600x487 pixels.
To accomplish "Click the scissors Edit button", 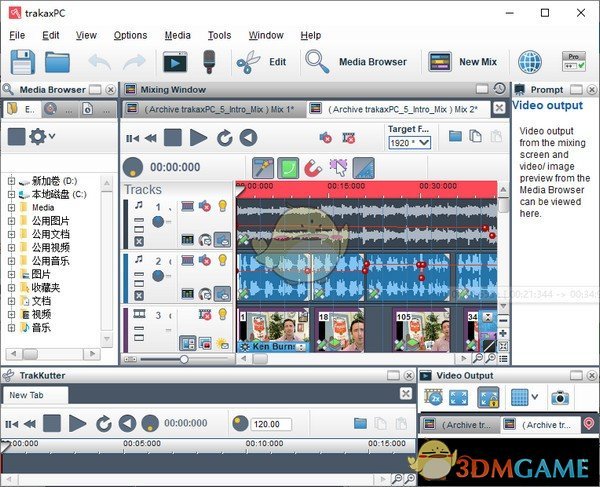I will coord(261,62).
